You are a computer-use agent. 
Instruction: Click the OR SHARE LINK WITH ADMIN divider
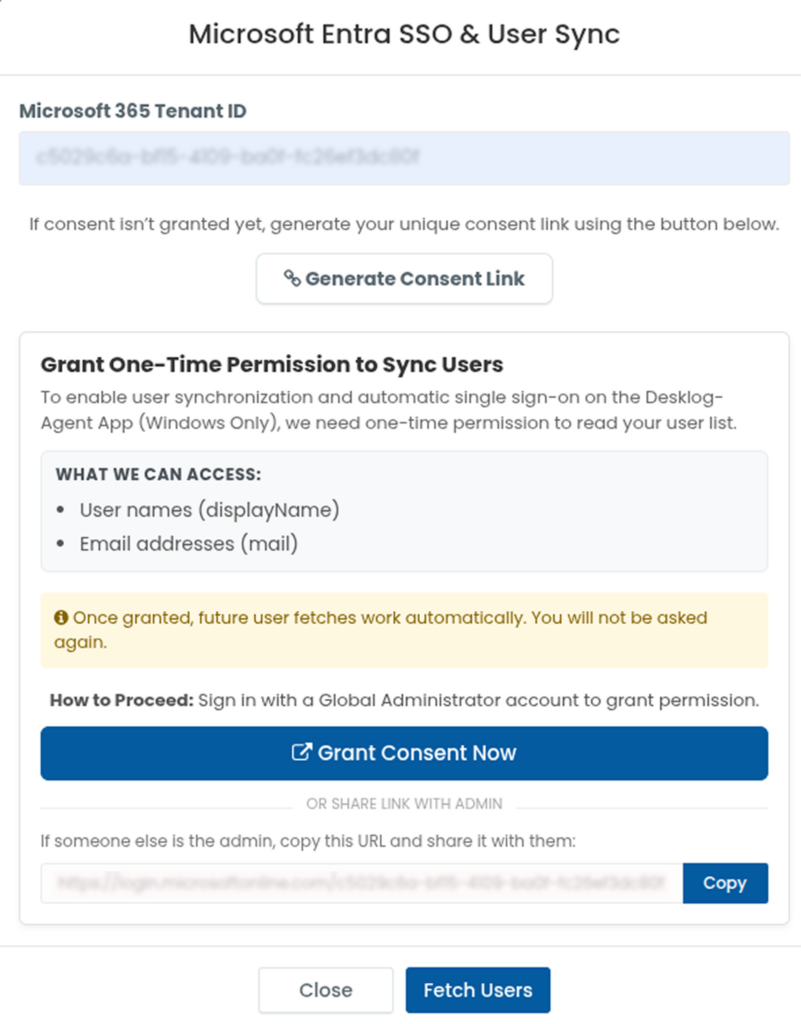point(404,804)
